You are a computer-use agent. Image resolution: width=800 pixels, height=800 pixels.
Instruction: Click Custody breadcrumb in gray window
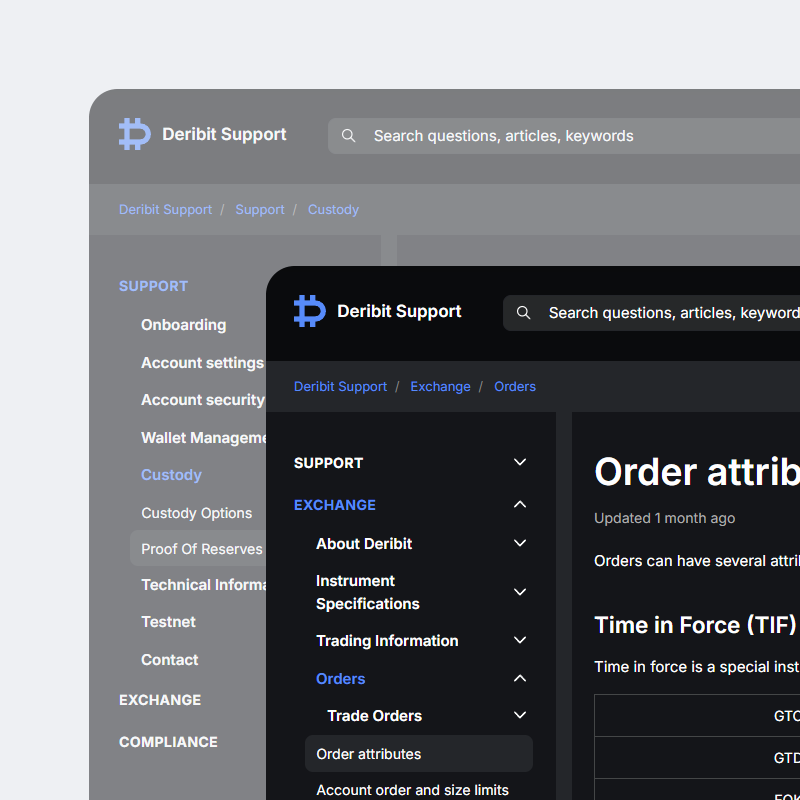333,209
